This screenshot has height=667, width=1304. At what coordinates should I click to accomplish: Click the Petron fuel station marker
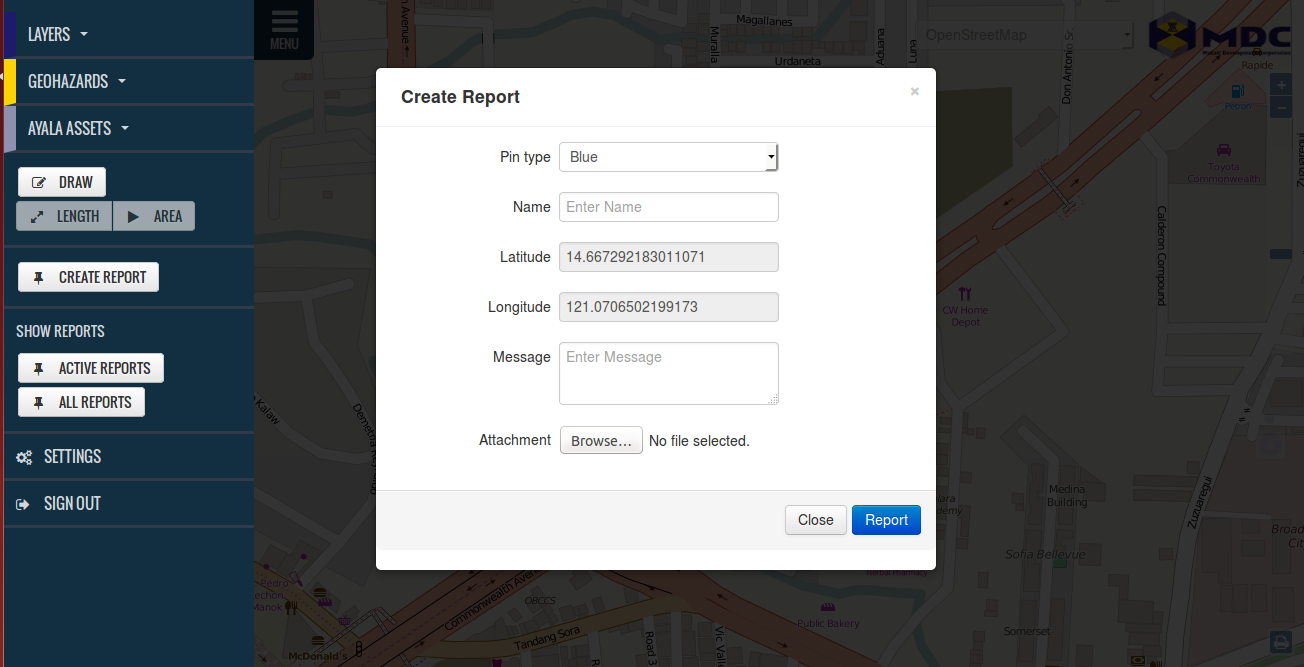tap(1237, 90)
